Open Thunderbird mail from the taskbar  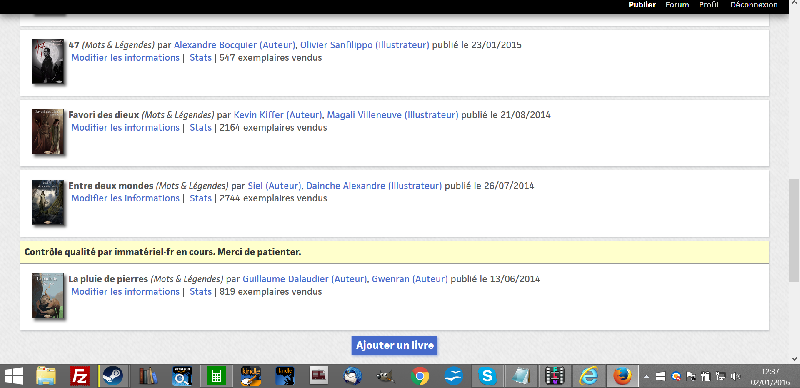[353, 377]
